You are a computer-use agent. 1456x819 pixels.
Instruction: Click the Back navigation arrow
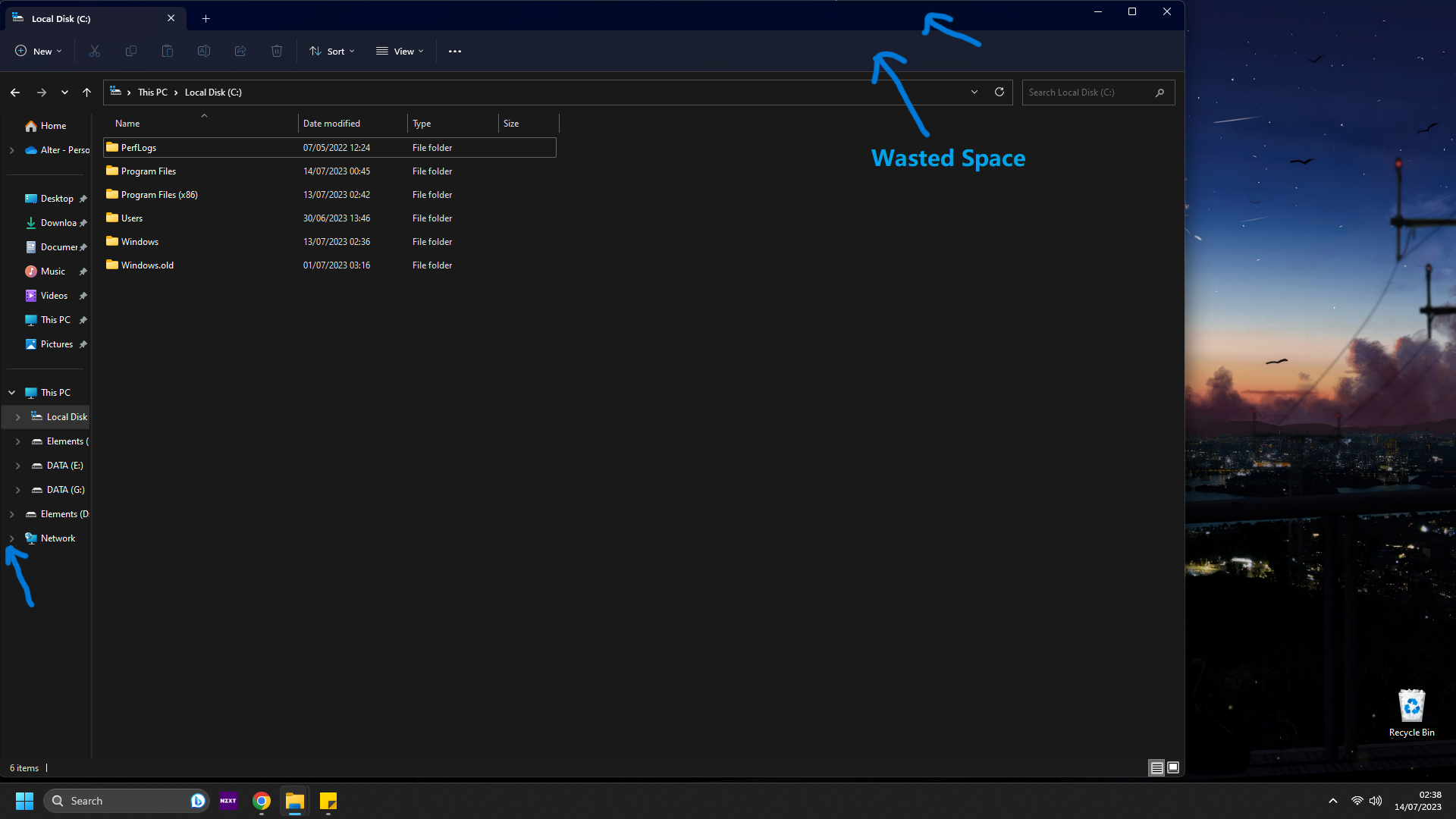pos(15,92)
